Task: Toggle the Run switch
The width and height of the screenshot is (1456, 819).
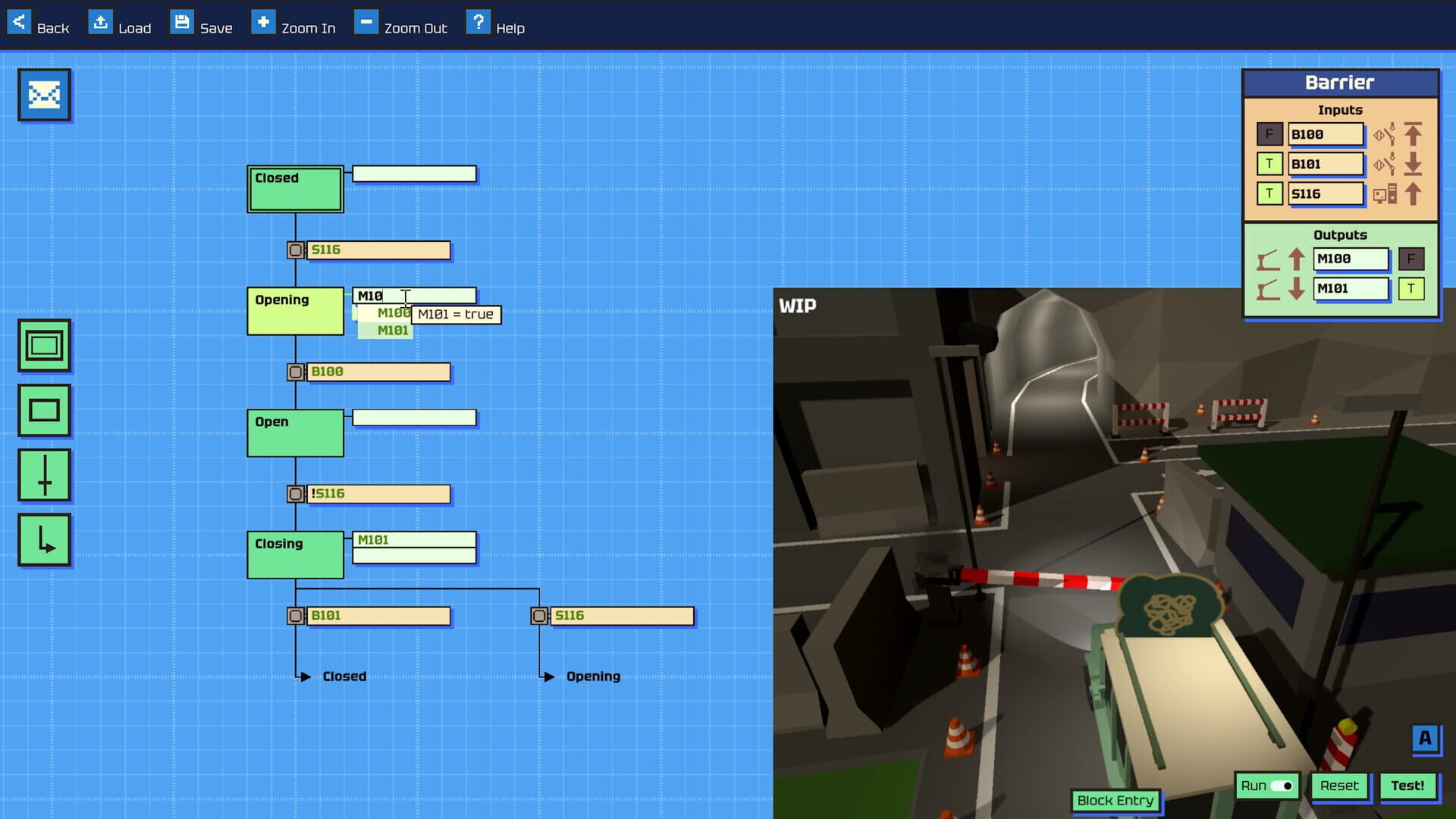Action: point(1281,786)
